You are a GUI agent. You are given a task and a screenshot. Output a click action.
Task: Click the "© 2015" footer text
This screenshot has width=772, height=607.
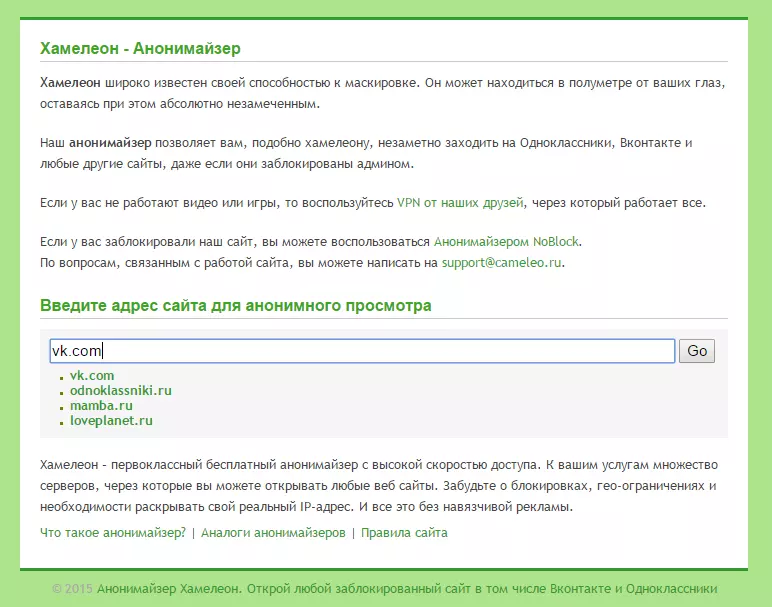pyautogui.click(x=72, y=589)
